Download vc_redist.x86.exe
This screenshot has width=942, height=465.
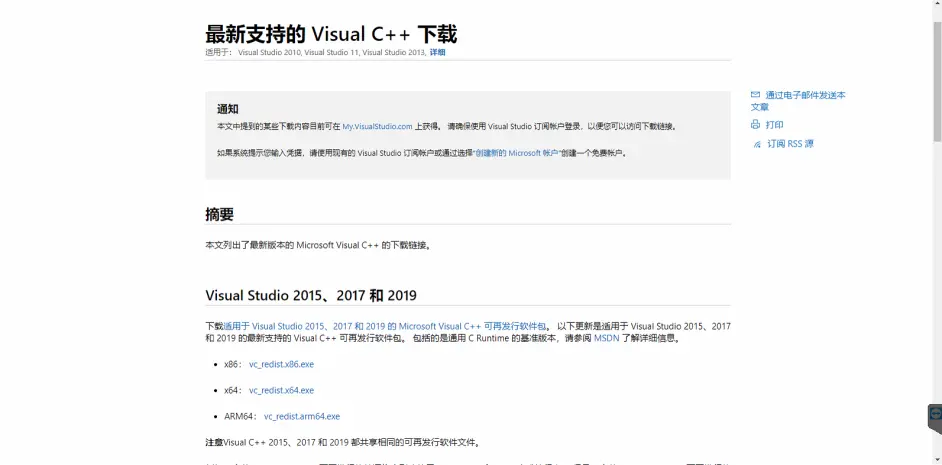[281, 364]
